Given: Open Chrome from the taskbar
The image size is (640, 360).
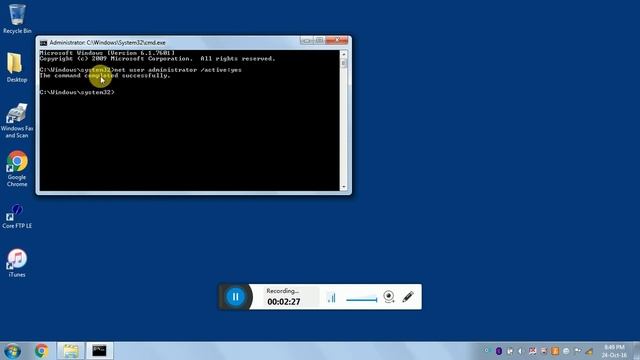Looking at the screenshot, I should coord(41,351).
